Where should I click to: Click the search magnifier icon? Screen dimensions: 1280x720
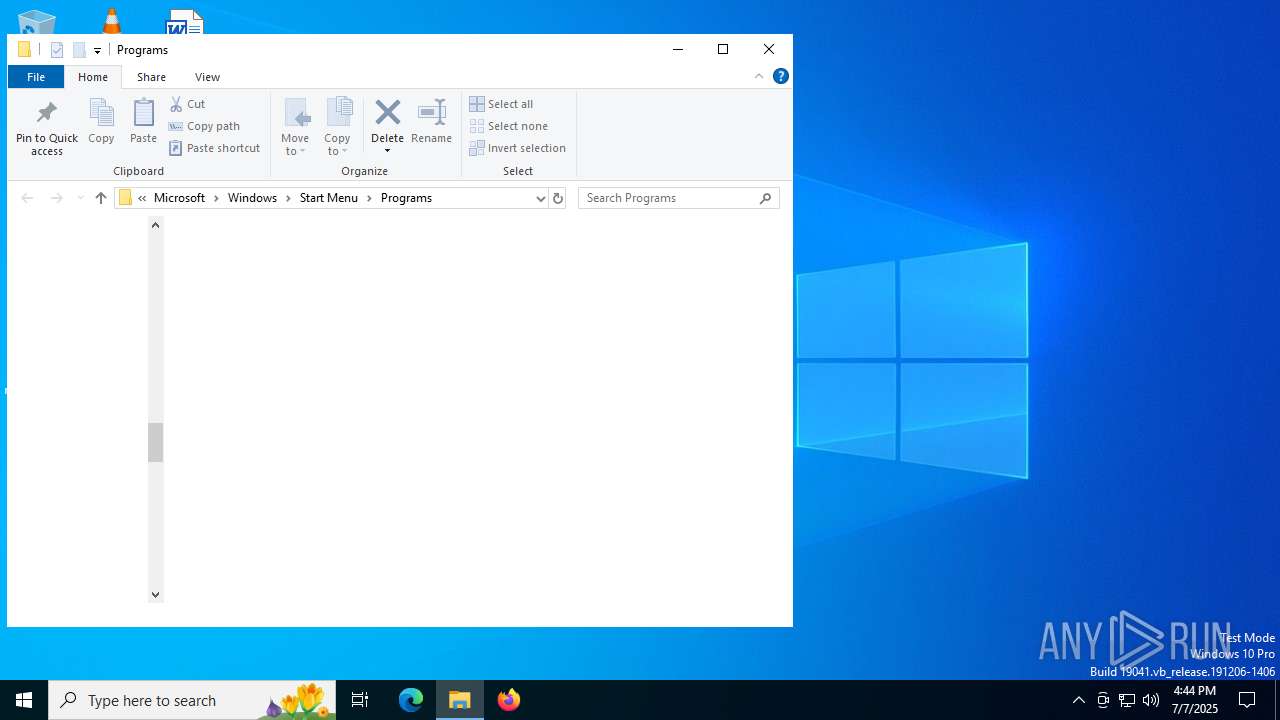(x=766, y=198)
